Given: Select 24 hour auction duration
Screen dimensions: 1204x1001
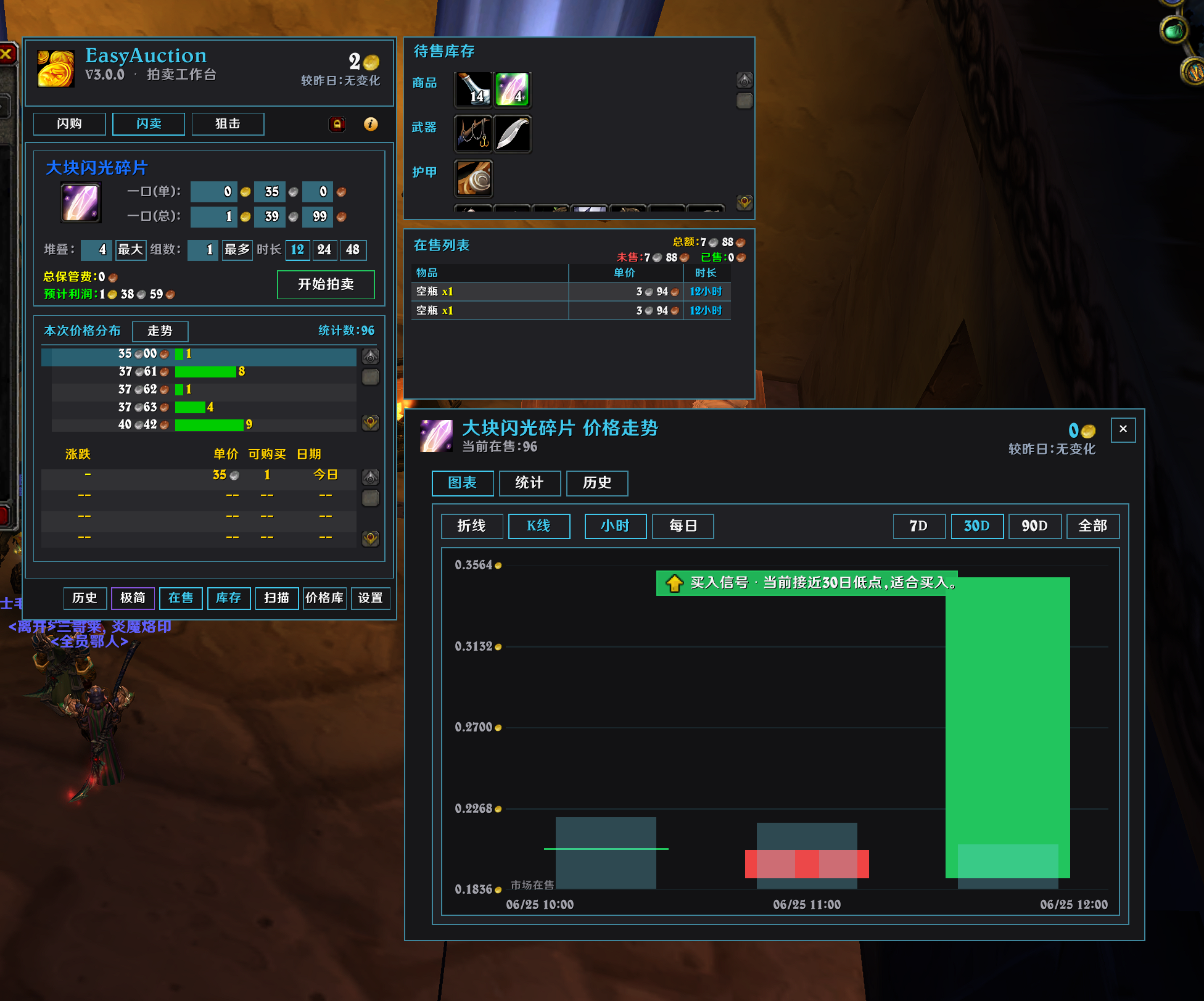Looking at the screenshot, I should [324, 250].
